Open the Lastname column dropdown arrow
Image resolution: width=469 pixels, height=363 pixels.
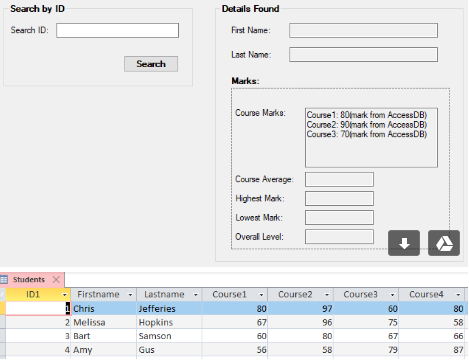tap(196, 295)
